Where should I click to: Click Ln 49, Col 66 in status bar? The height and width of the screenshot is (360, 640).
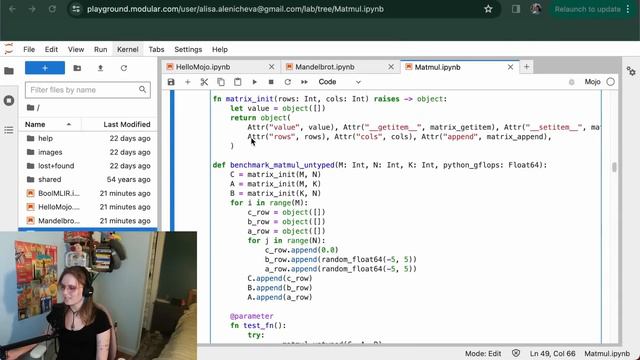tap(552, 353)
